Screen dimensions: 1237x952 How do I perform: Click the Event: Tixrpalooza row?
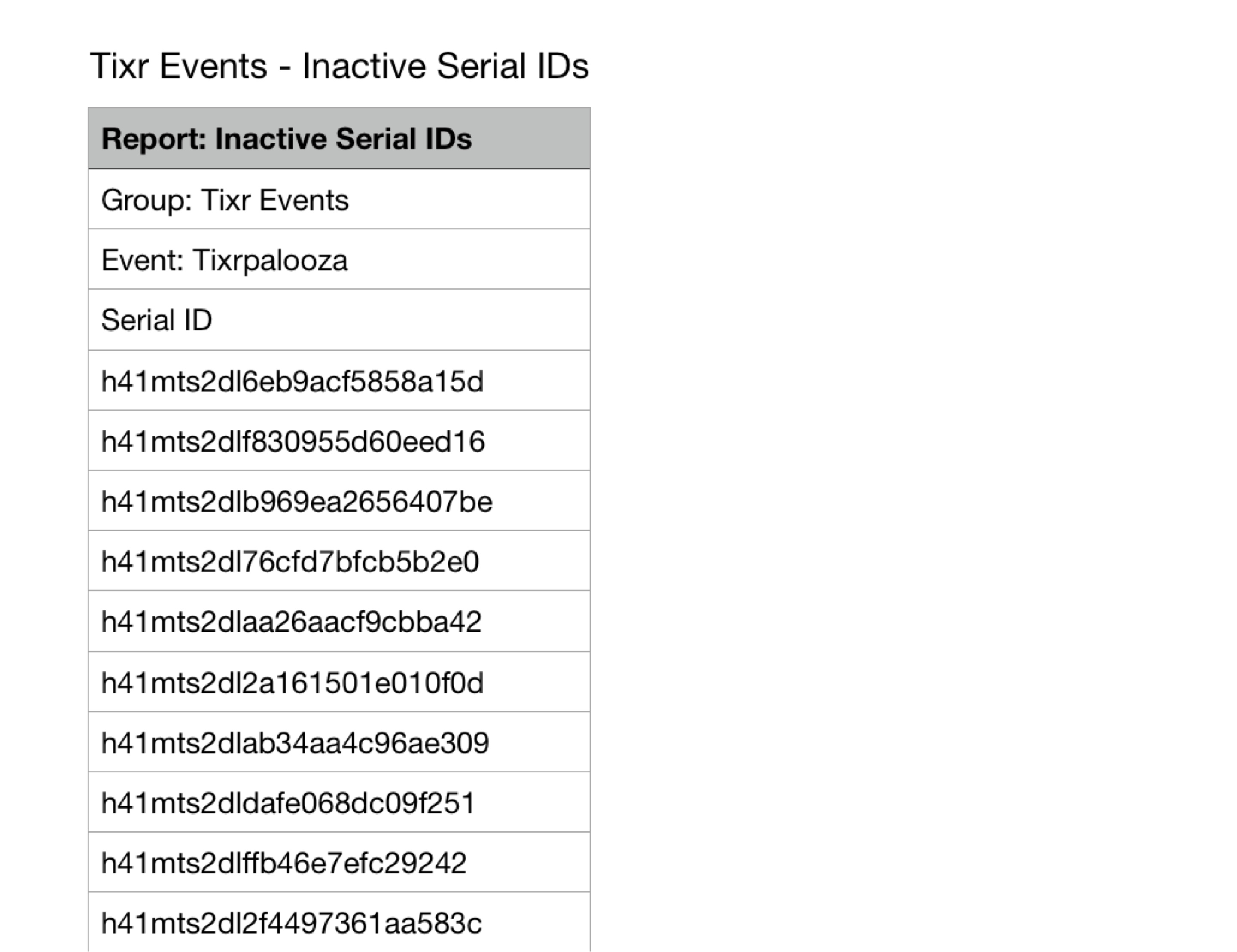click(339, 259)
